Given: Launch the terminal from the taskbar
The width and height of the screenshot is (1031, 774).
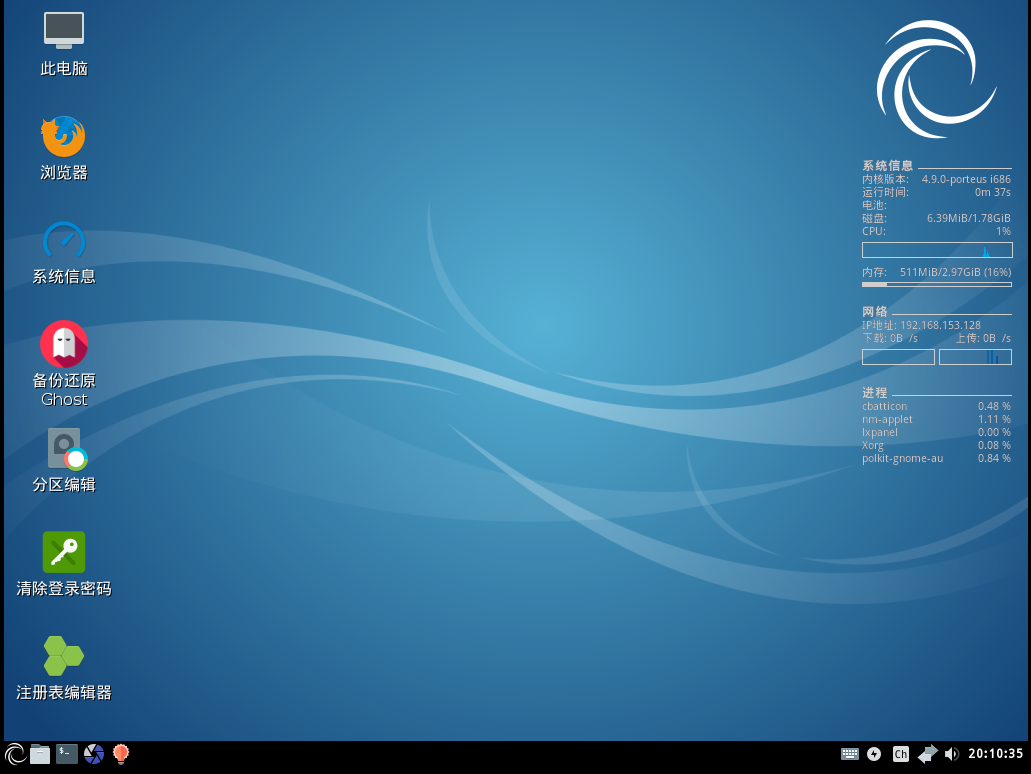Looking at the screenshot, I should click(x=67, y=754).
